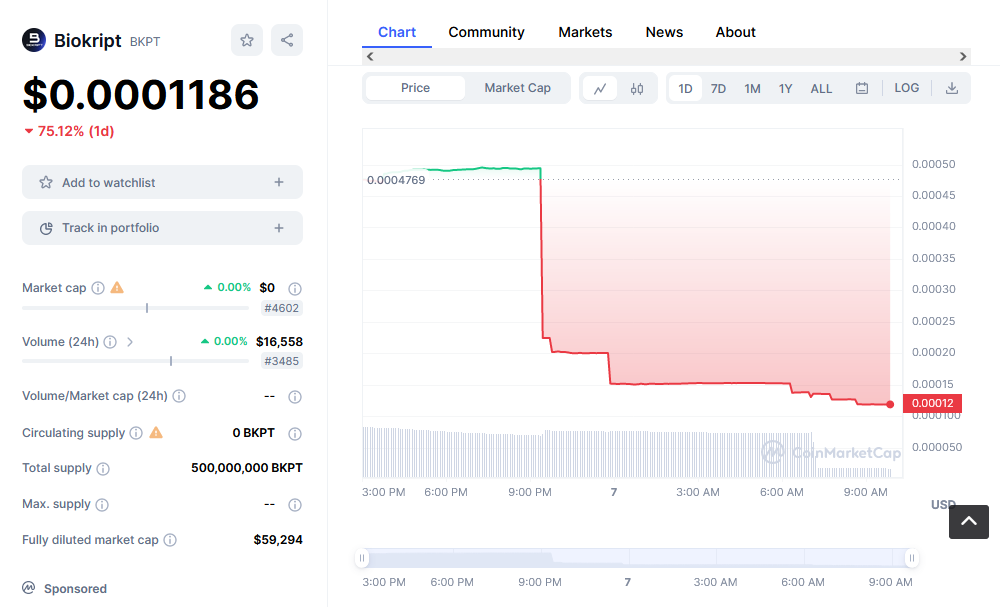Screen dimensions: 1000x607
Task: Switch to candlestick chart icon
Action: [636, 89]
